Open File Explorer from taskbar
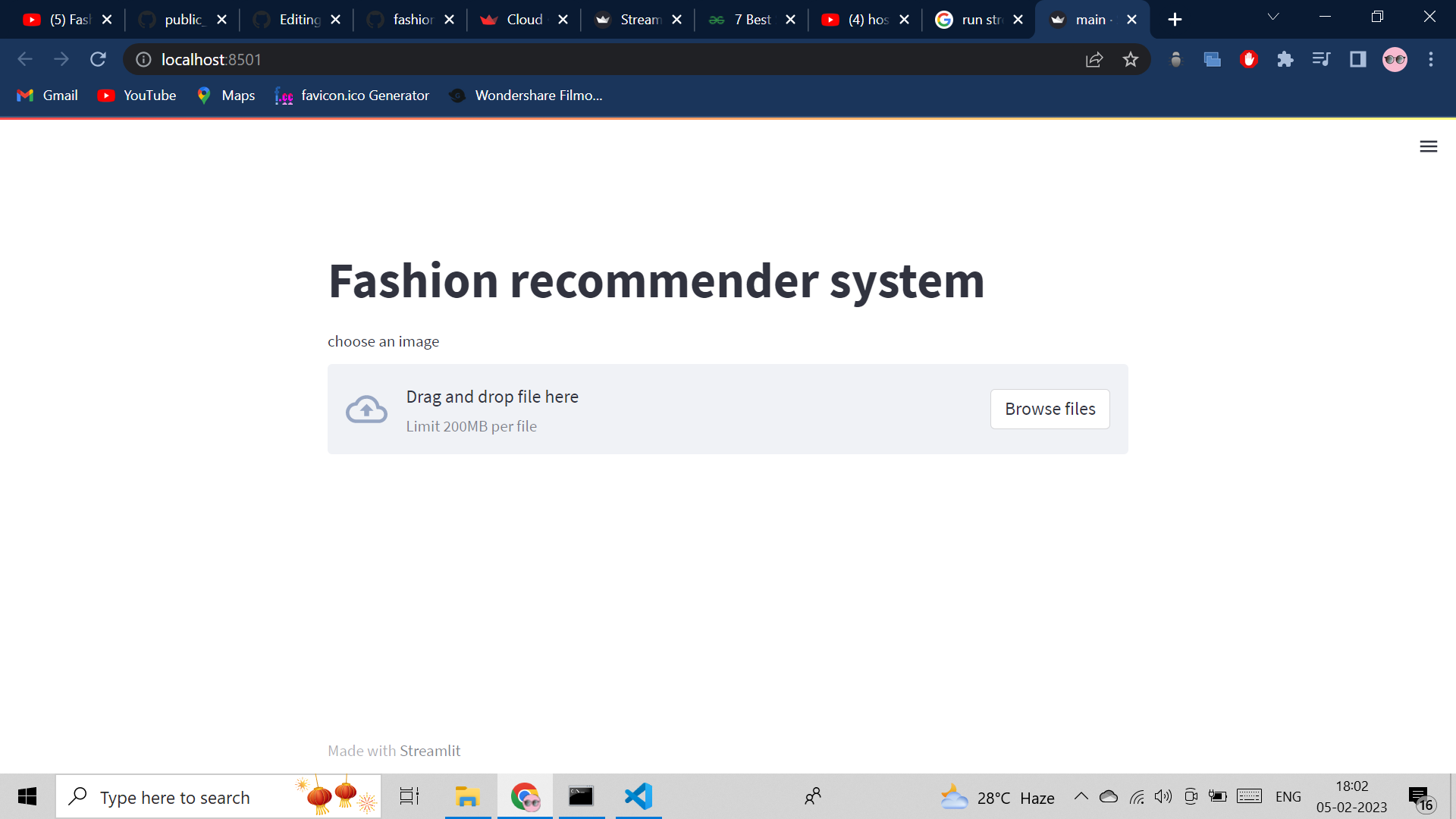The width and height of the screenshot is (1456, 819). (468, 796)
